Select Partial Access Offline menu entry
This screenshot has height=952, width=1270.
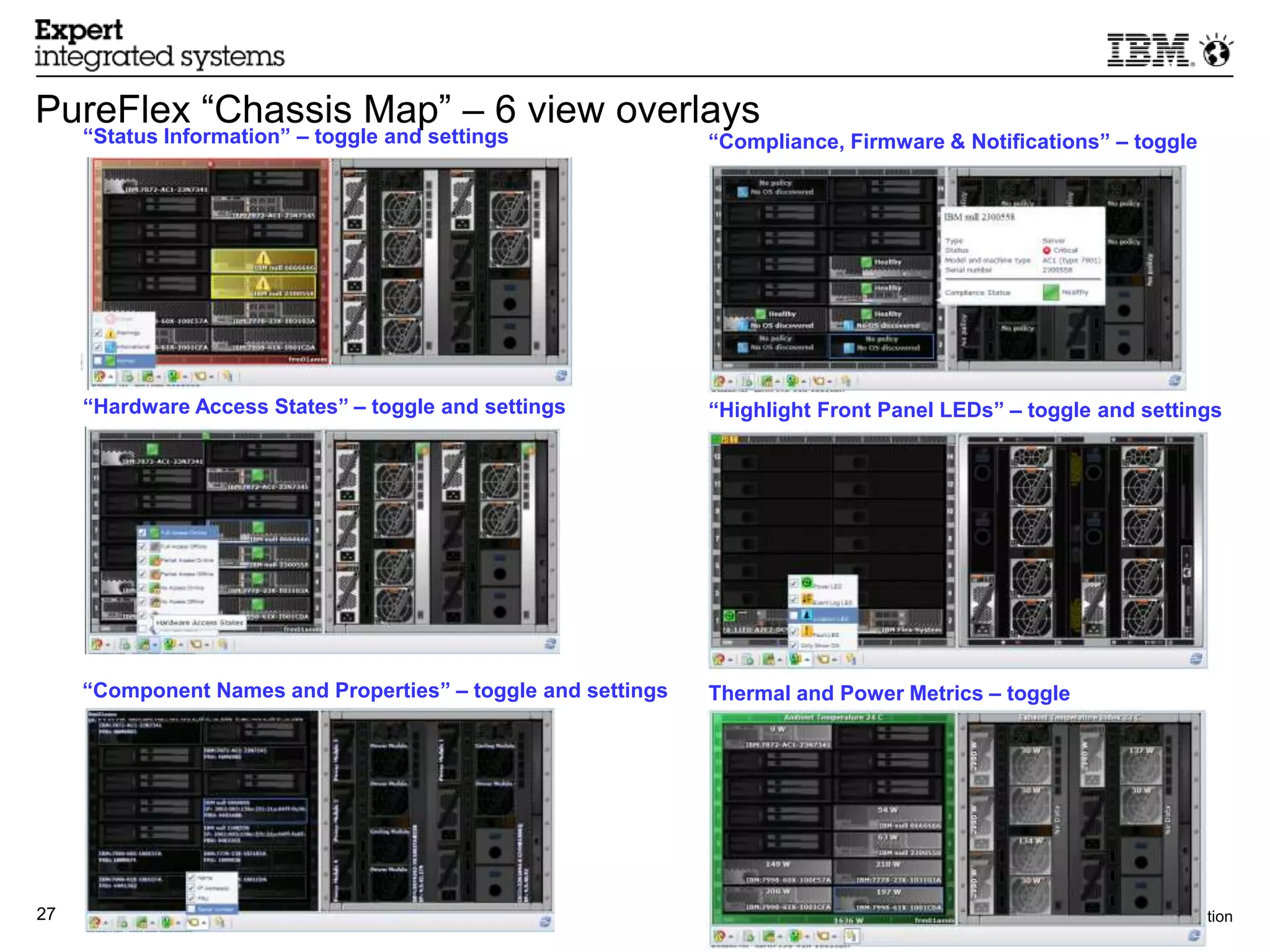[177, 574]
